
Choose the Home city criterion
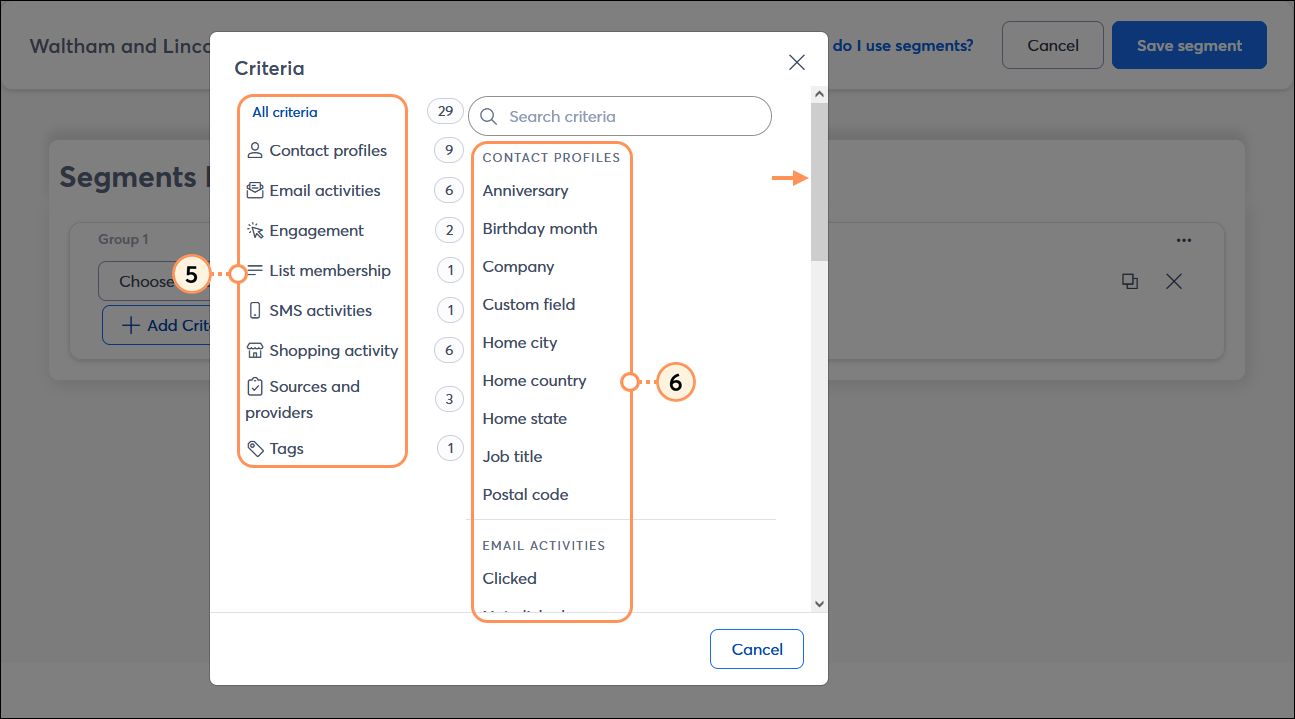[520, 342]
